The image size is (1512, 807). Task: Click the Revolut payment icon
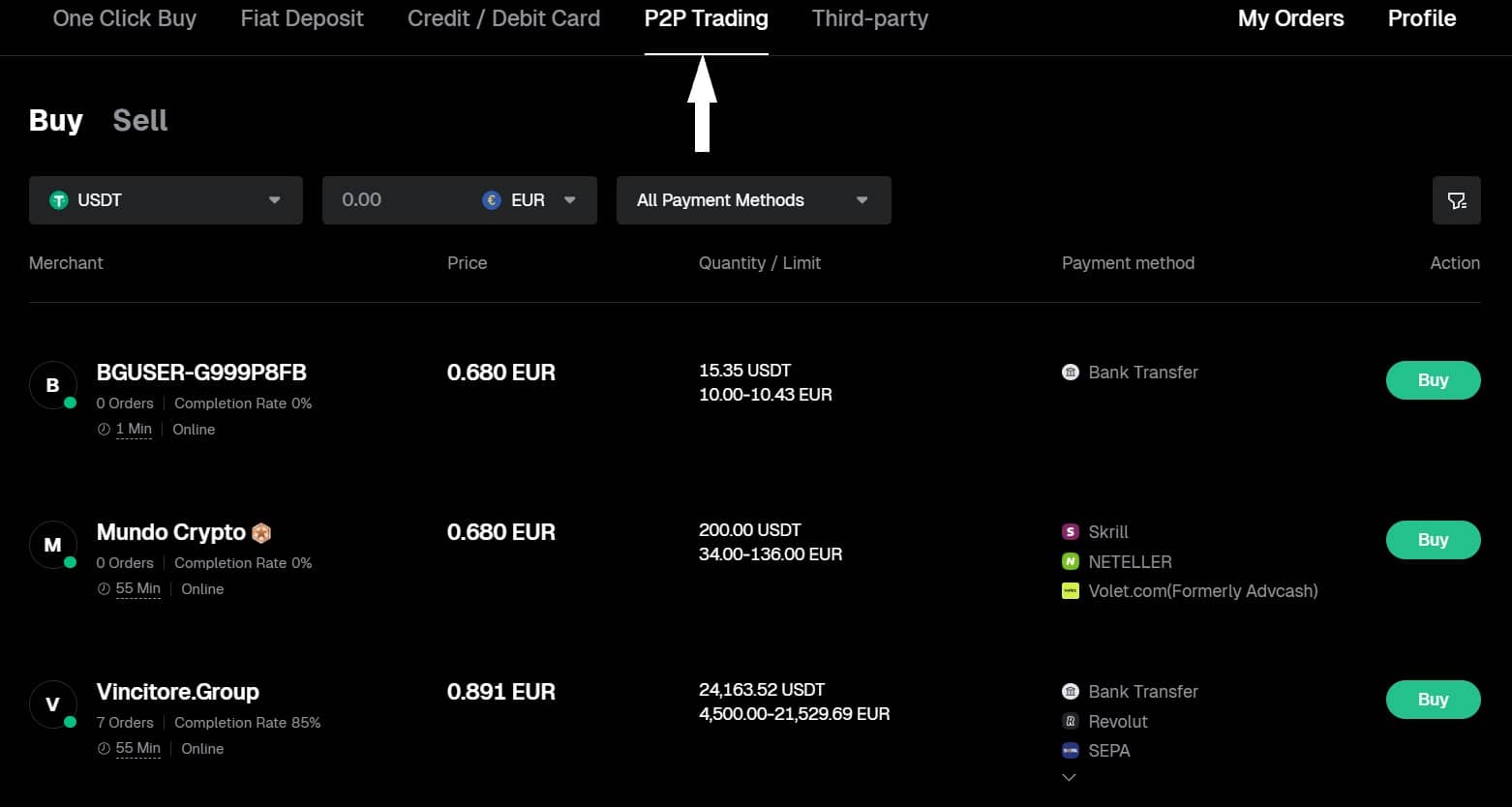click(1071, 721)
